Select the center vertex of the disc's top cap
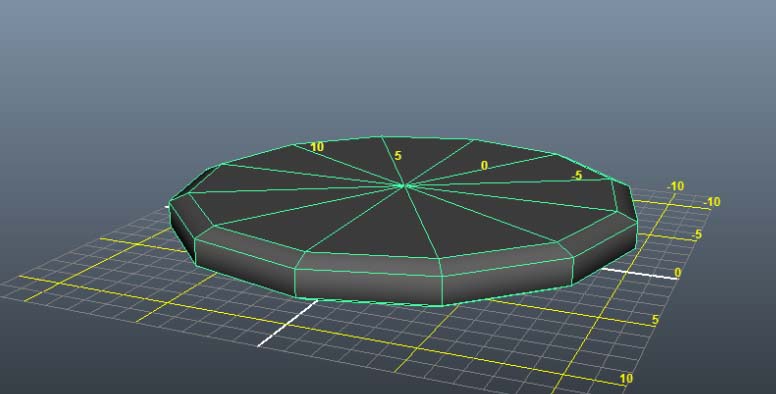This screenshot has height=394, width=776. point(404,186)
